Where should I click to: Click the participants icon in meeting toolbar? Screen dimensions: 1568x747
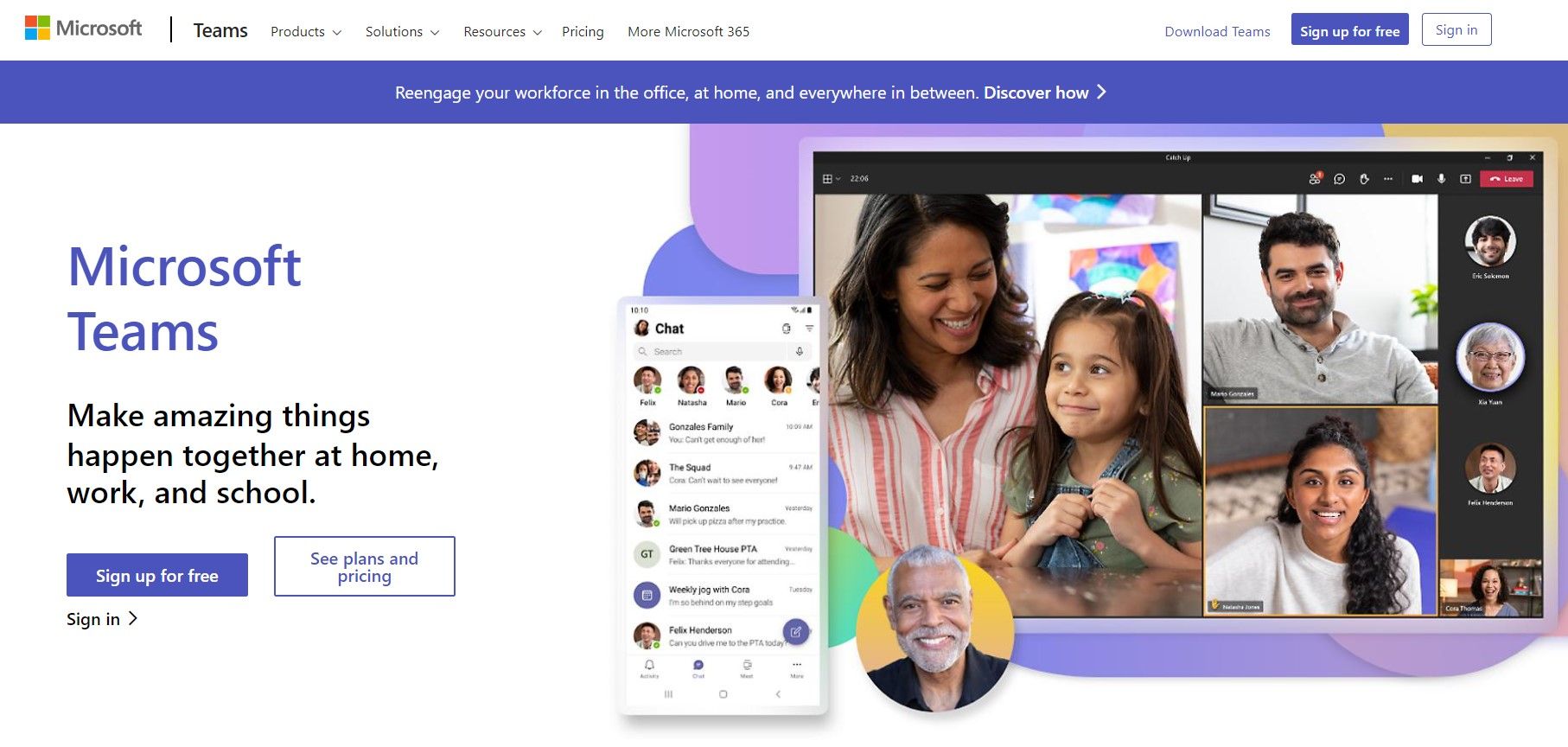coord(1315,178)
